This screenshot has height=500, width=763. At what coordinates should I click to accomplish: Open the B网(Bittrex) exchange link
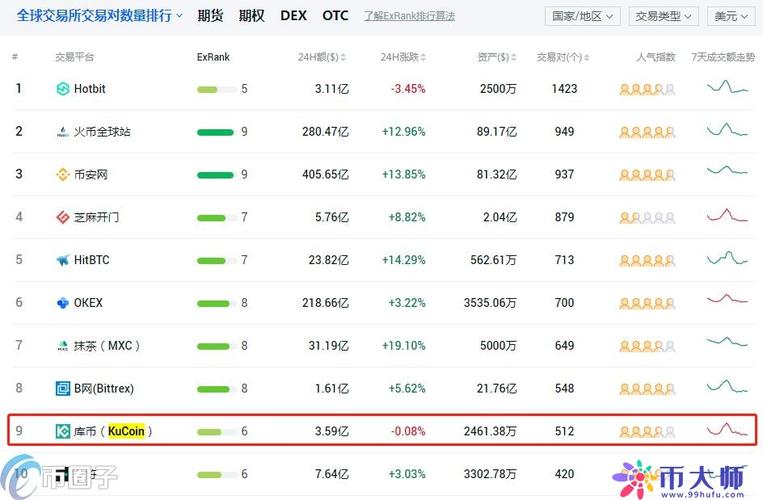[104, 389]
